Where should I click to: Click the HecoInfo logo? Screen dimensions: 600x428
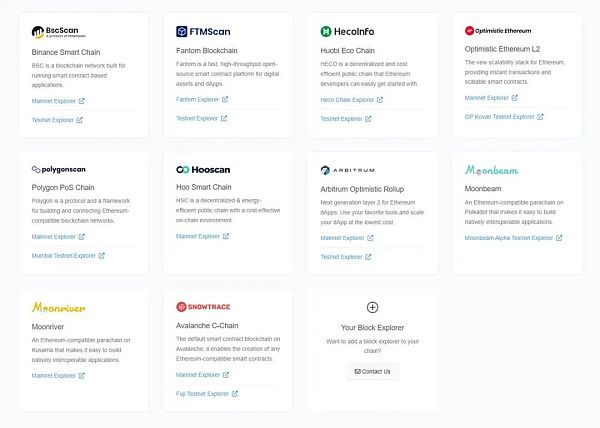click(x=346, y=32)
